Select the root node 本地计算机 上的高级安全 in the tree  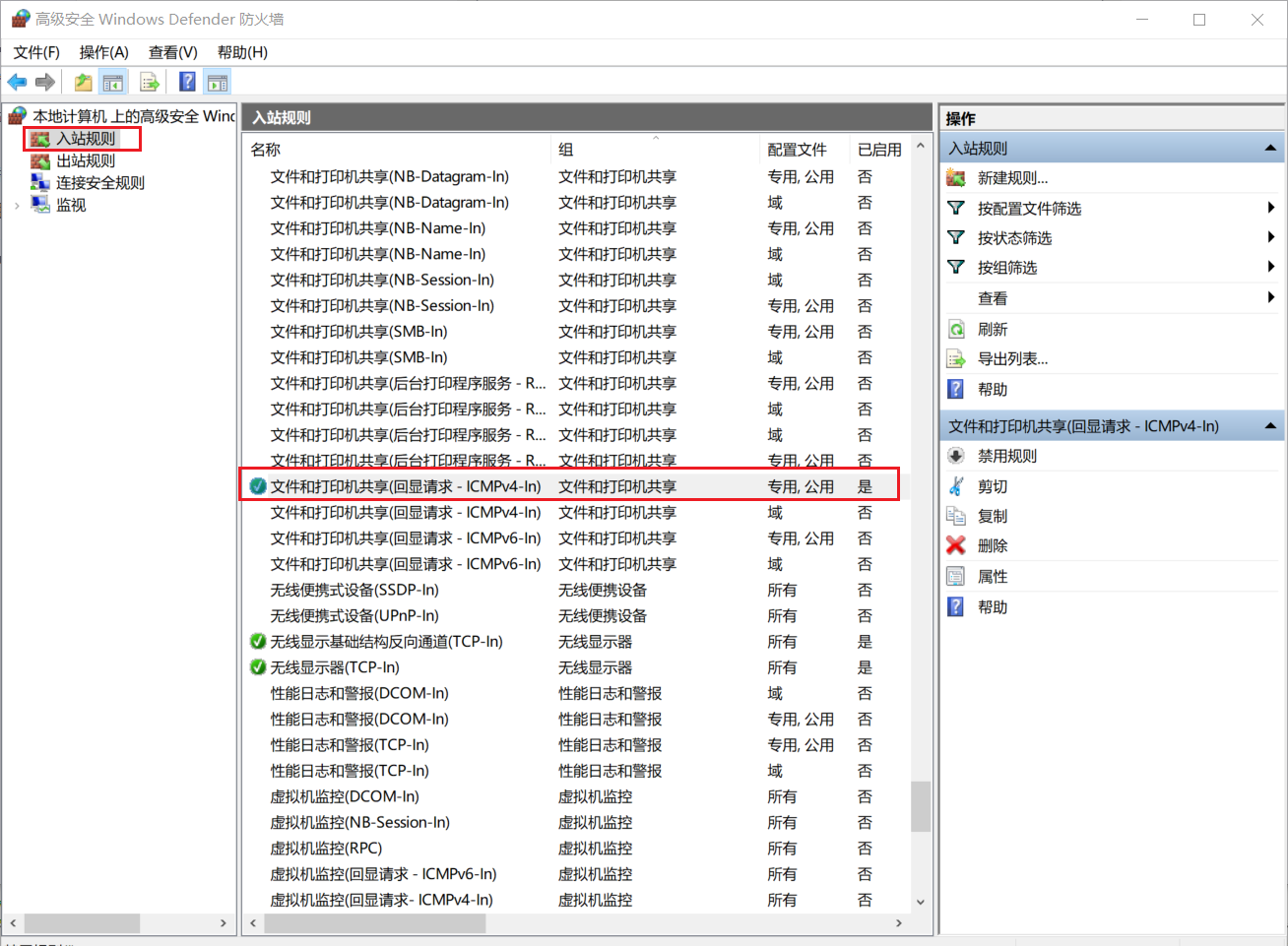[x=133, y=116]
